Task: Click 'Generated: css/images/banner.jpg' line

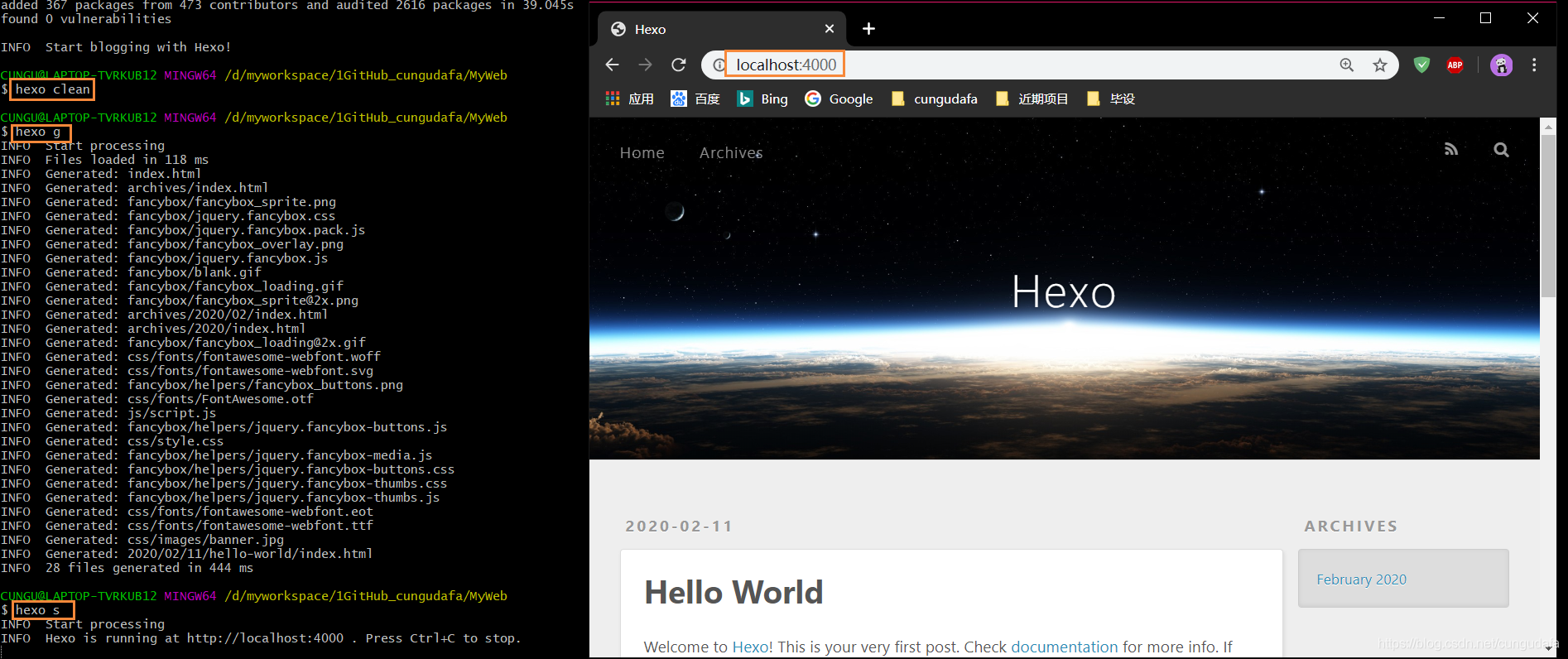Action: [x=164, y=540]
